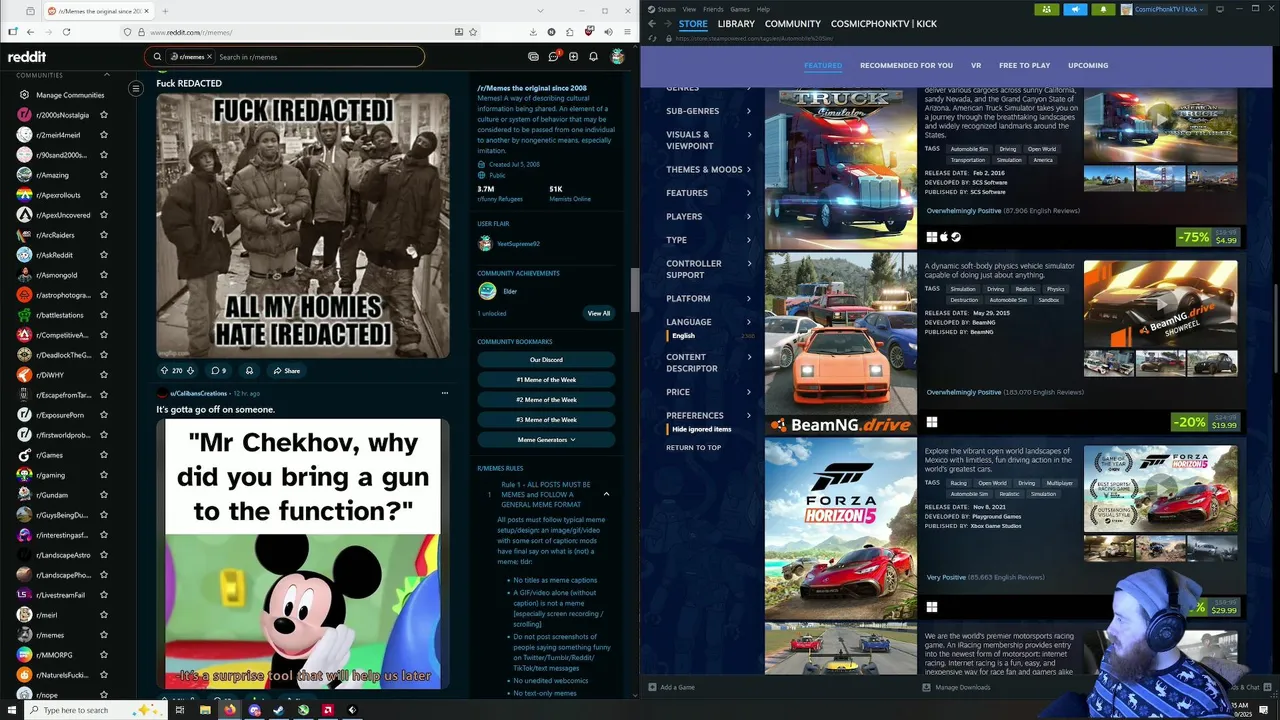Image resolution: width=1280 pixels, height=720 pixels.
Task: Expand Meme Generators bookmark dropdown
Action: tap(546, 440)
